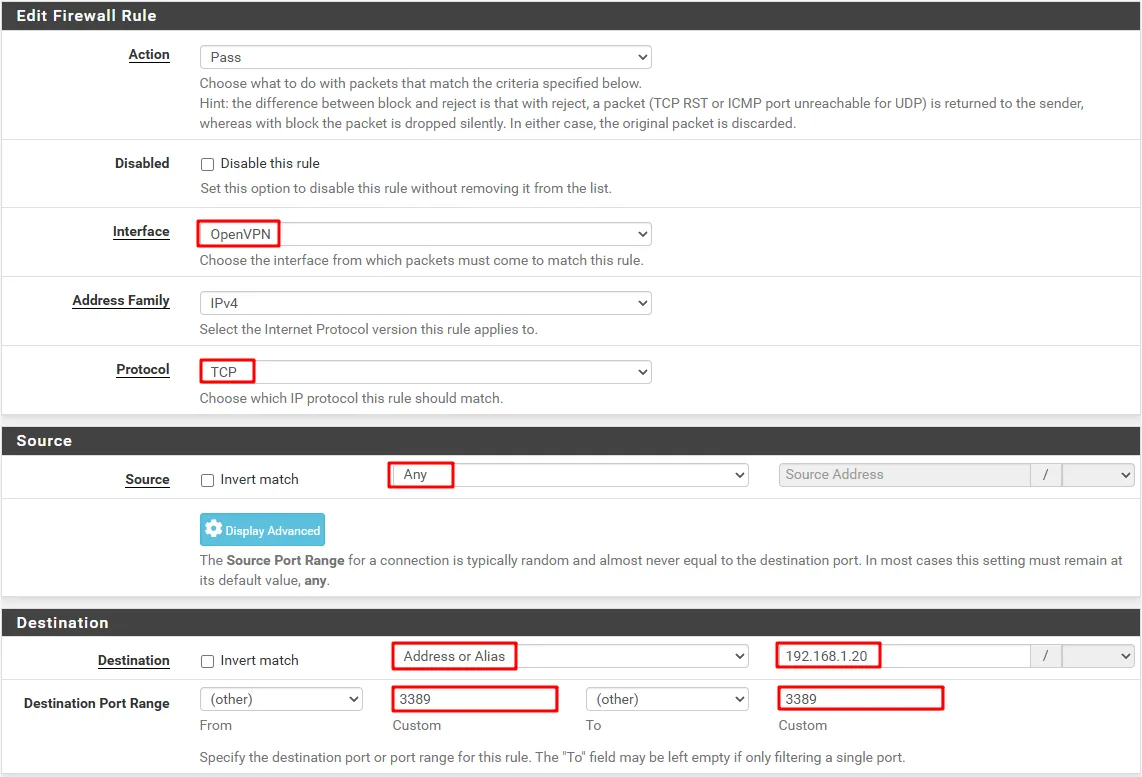Open the Source subnet mask dropdown
The width and height of the screenshot is (1142, 777).
[1098, 475]
